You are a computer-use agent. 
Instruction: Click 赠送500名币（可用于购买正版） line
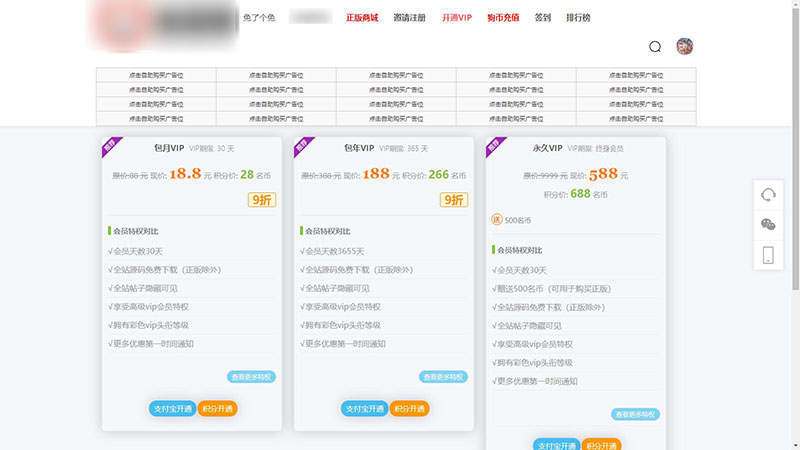pos(552,289)
